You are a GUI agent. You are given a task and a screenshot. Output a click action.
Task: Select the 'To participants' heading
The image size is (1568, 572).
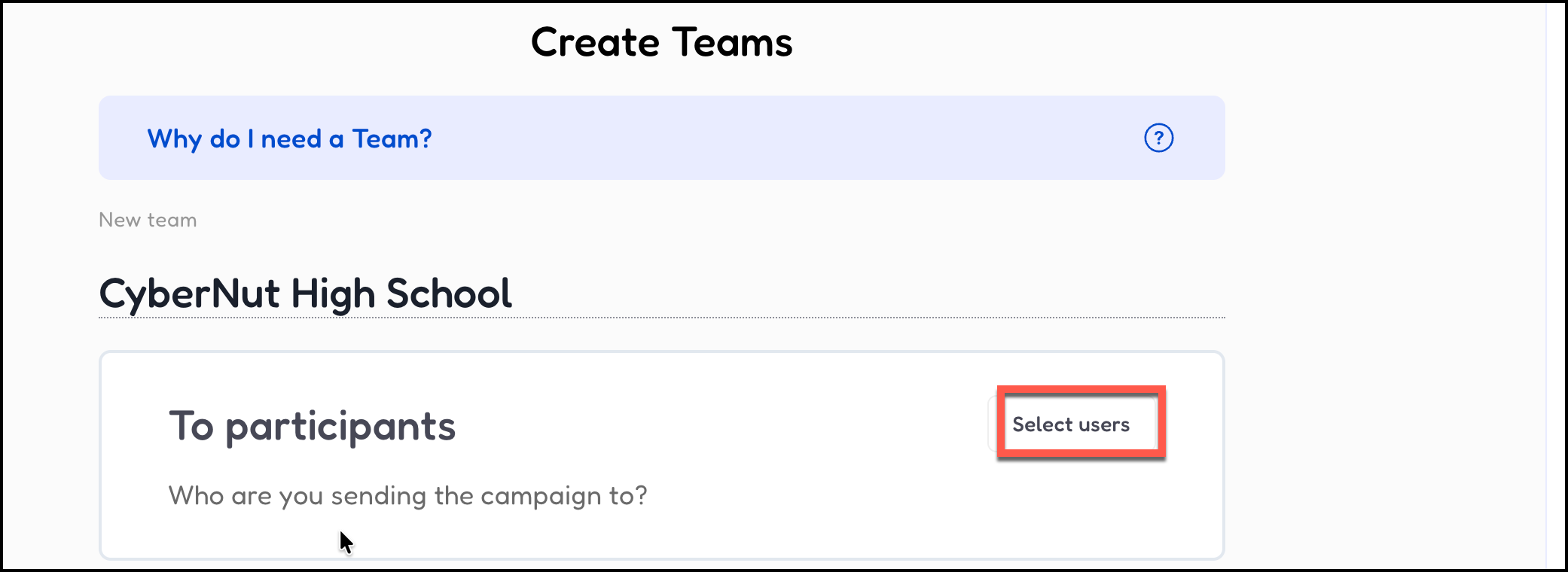[x=312, y=426]
